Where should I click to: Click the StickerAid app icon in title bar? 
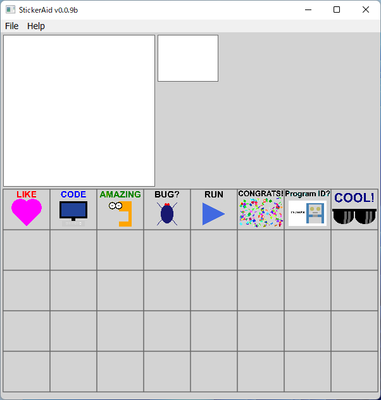click(10, 10)
